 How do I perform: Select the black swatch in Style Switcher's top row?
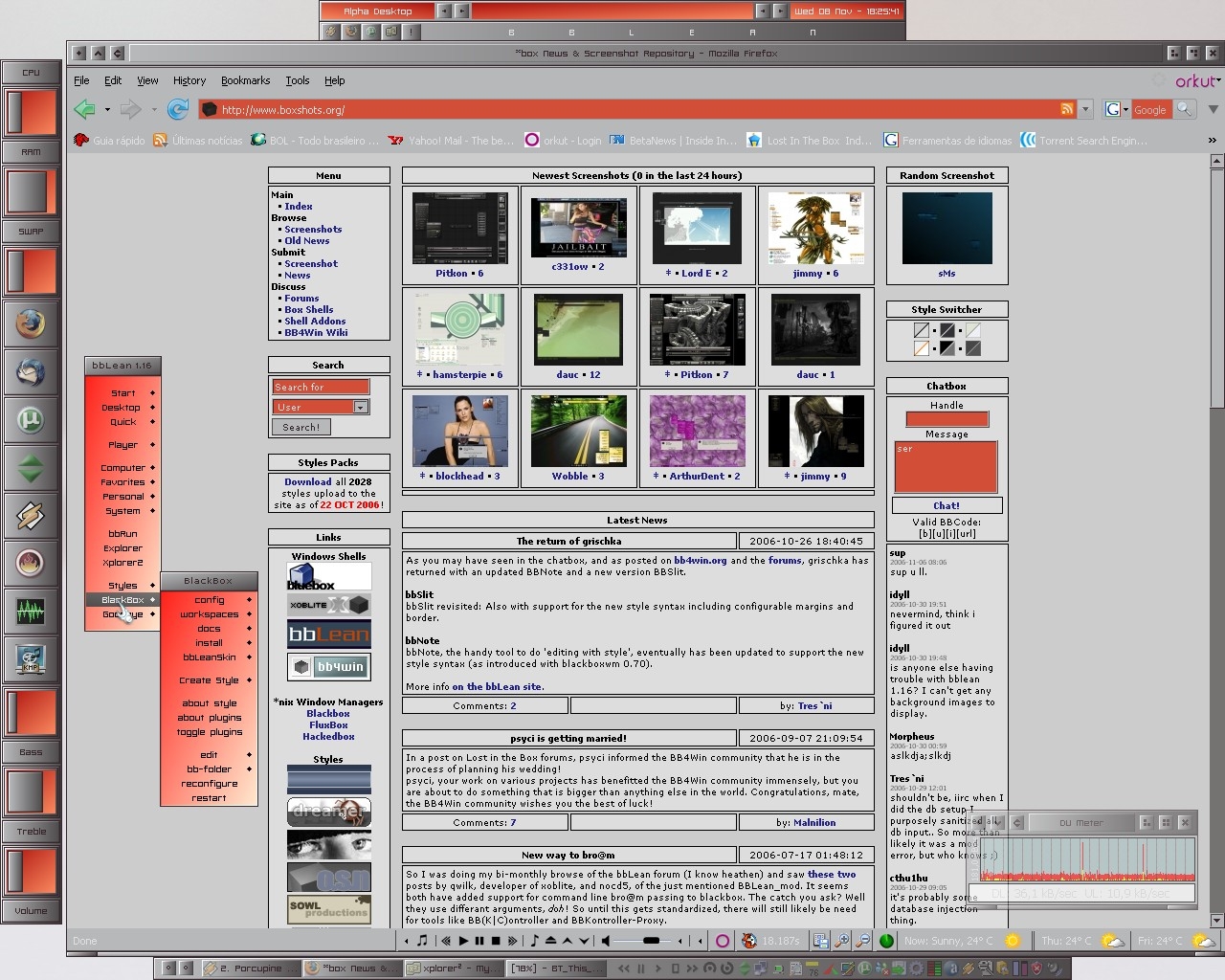tap(947, 331)
